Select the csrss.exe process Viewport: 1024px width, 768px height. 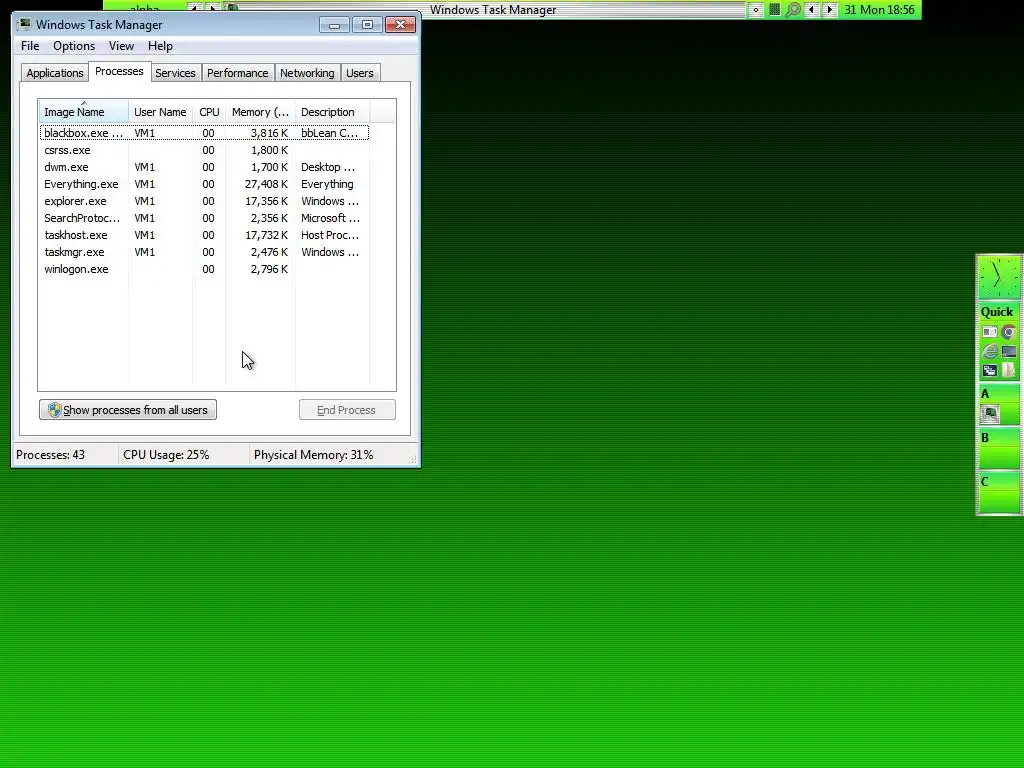tap(204, 150)
